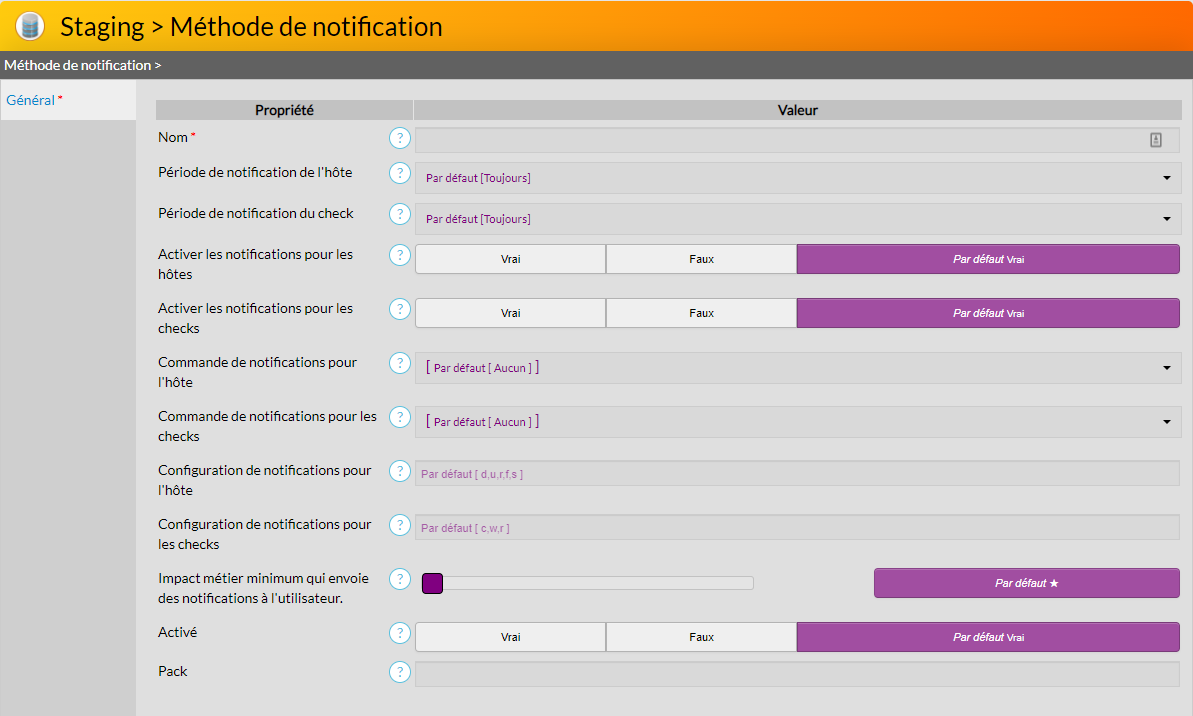The image size is (1193, 716).
Task: Select the Général tab in the sidebar
Action: coord(31,100)
